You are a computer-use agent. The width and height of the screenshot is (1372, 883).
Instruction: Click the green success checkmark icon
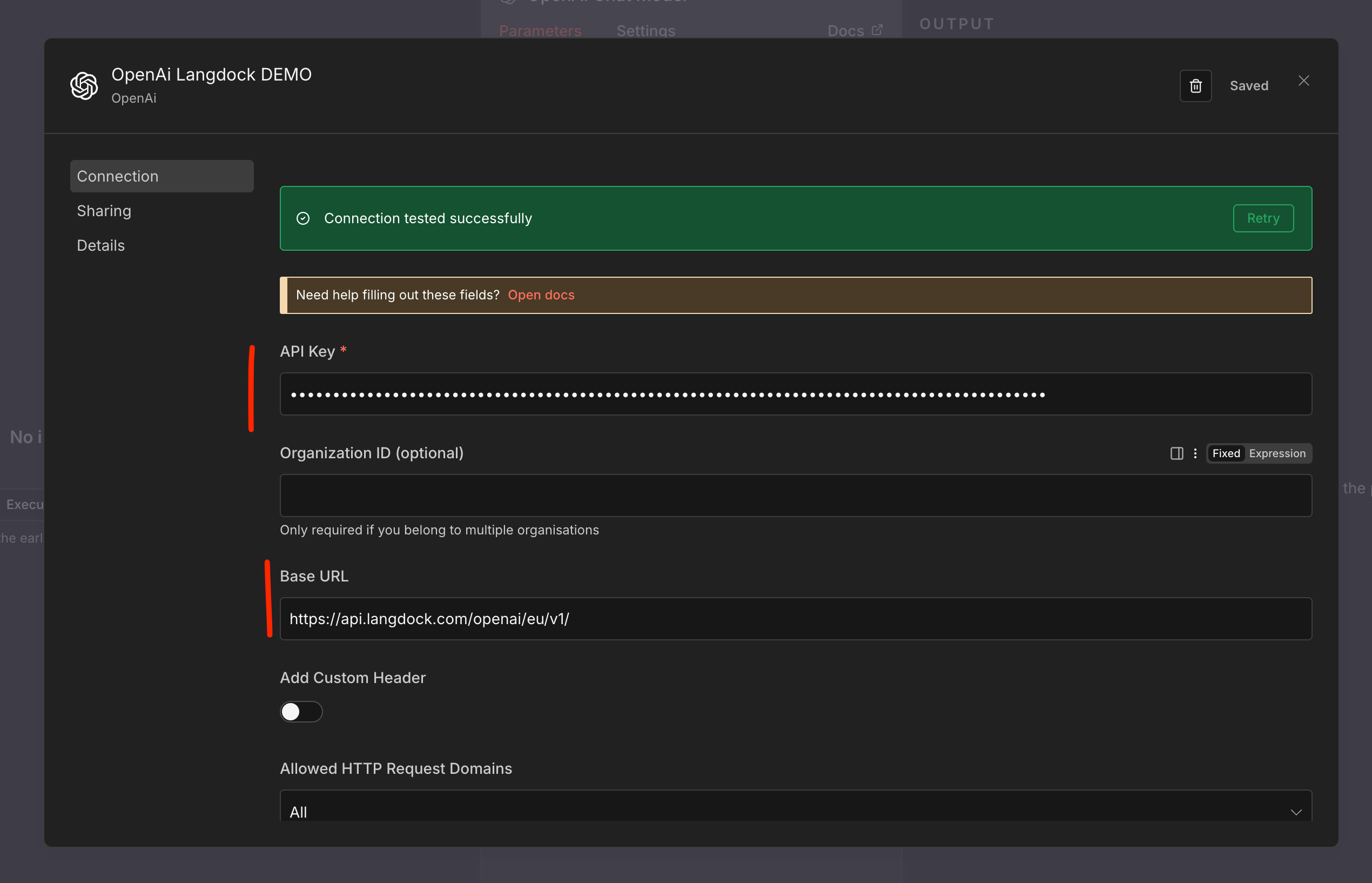(303, 218)
